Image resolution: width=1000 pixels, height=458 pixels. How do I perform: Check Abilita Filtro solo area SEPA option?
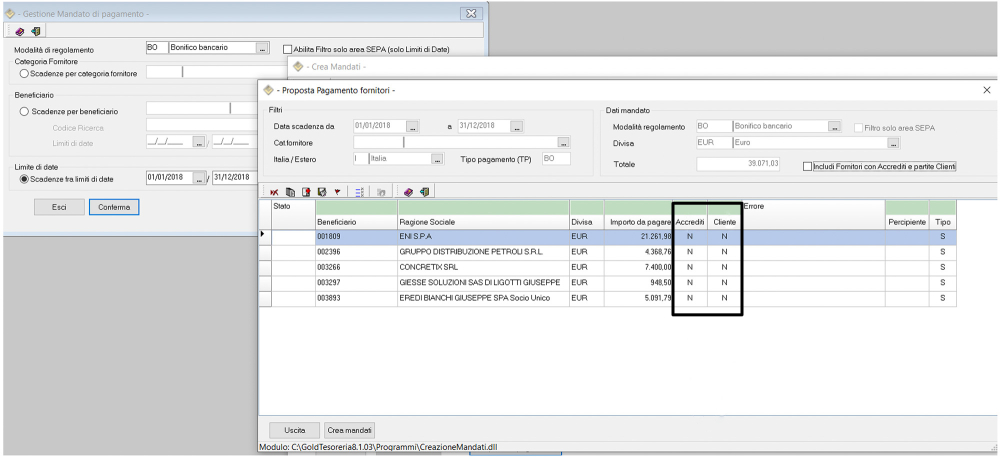(x=288, y=48)
